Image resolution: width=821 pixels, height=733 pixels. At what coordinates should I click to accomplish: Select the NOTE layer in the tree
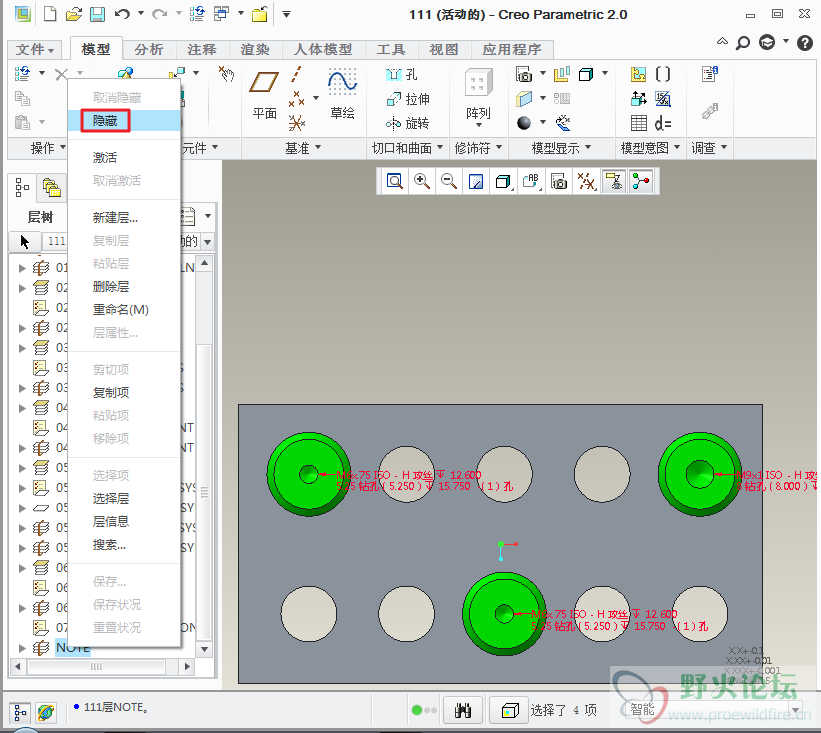pos(73,648)
